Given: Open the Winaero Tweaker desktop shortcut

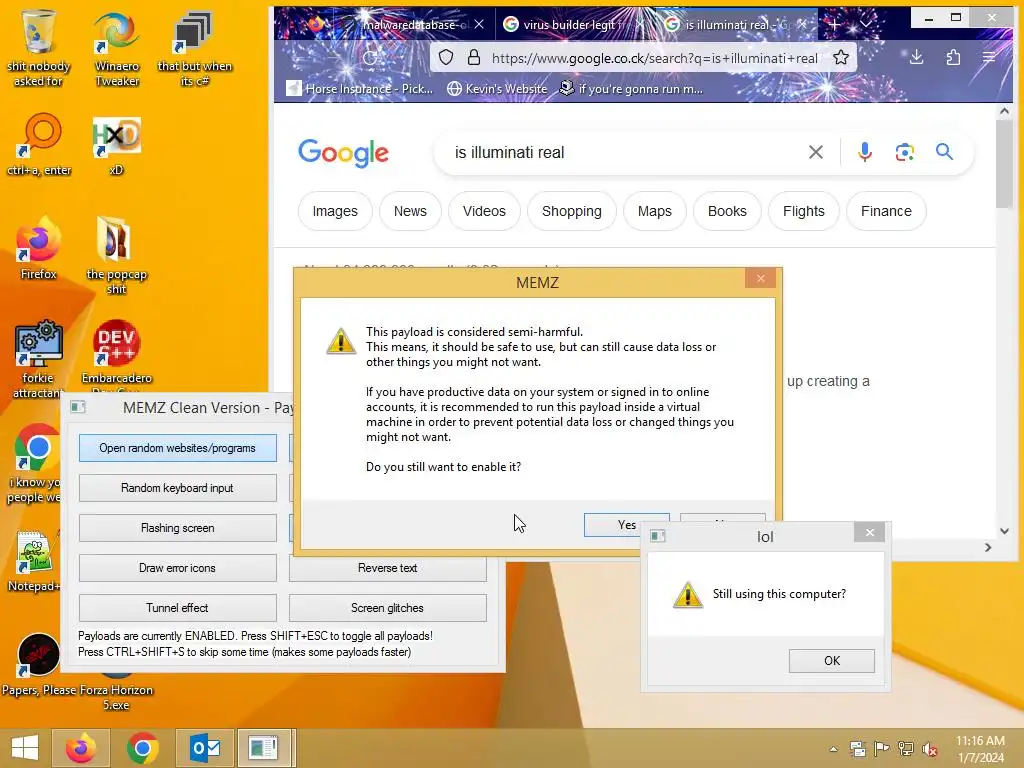Looking at the screenshot, I should [117, 47].
